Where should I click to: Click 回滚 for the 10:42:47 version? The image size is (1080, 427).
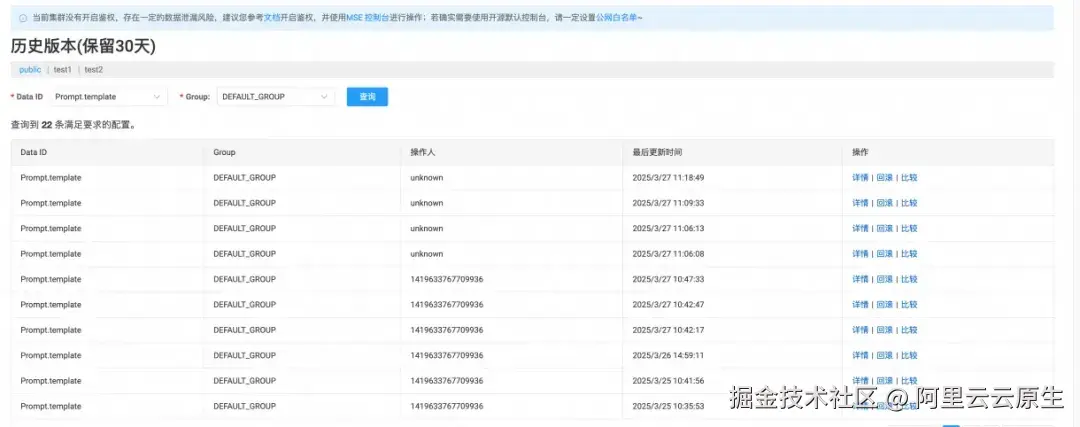pos(884,304)
